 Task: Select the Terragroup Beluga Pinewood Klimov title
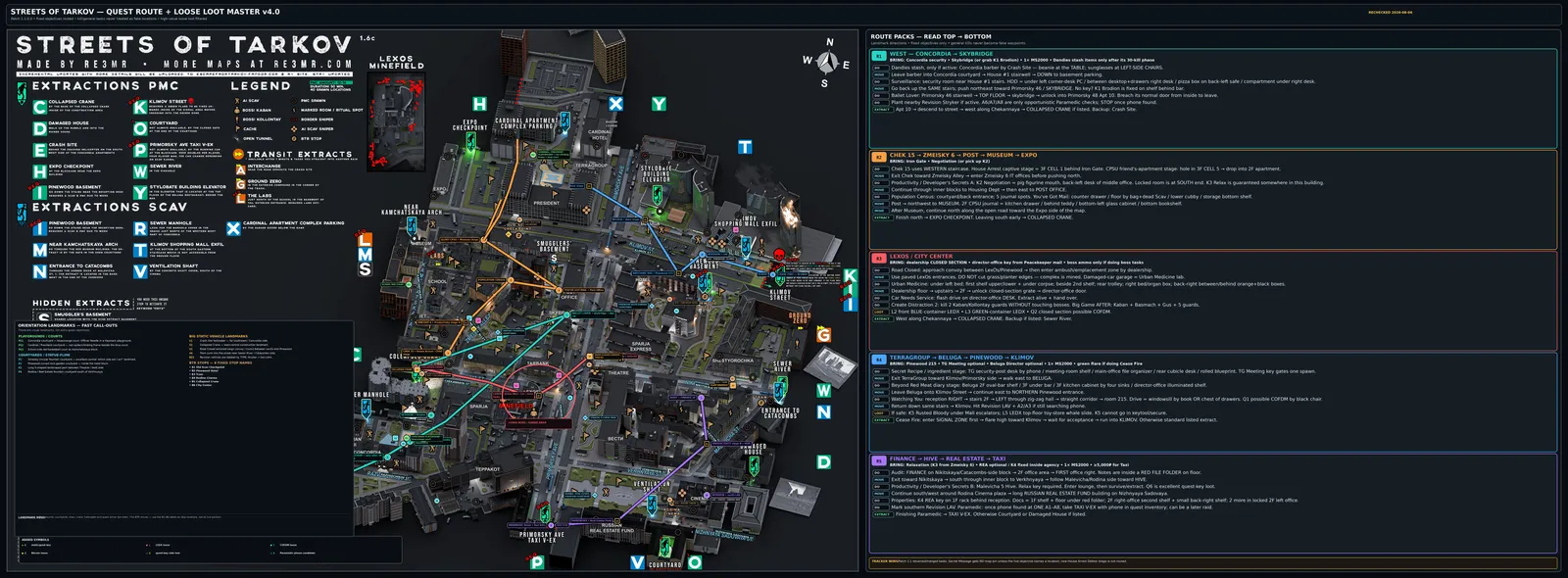tap(961, 358)
